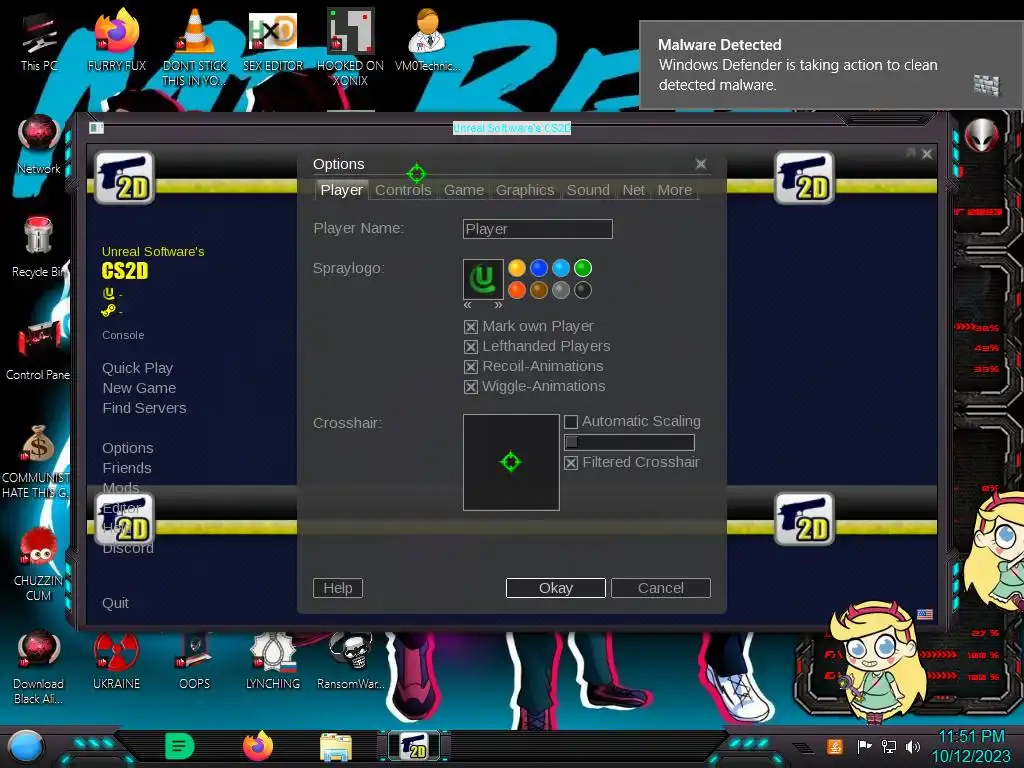Viewport: 1024px width, 768px height.
Task: Go to next spraylogo with right arrows
Action: pos(498,305)
